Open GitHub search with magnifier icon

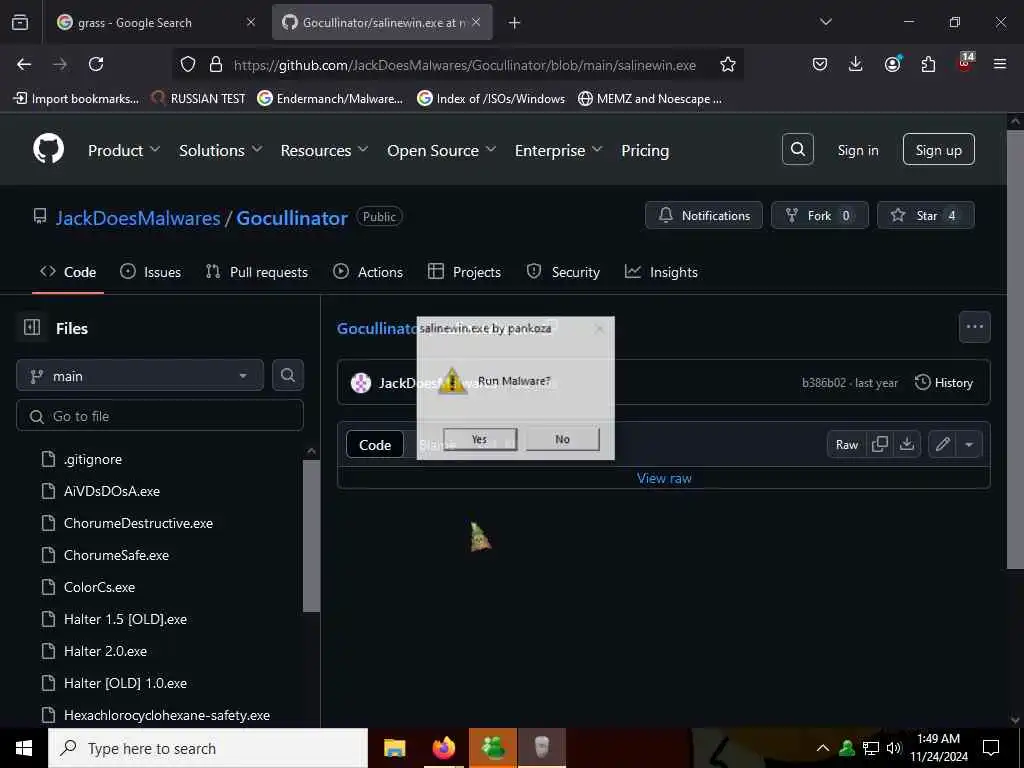tap(797, 150)
